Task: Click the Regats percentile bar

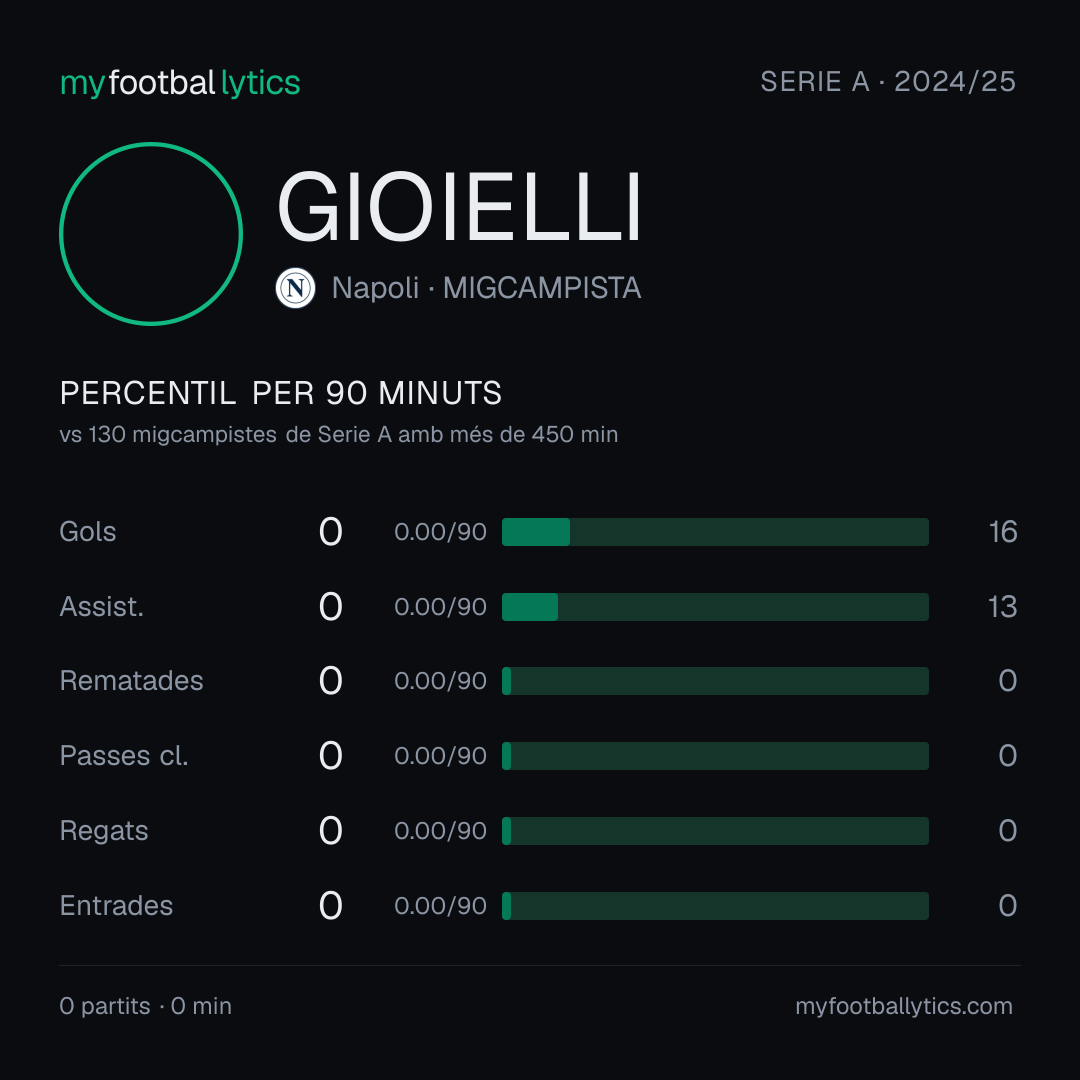Action: click(715, 831)
